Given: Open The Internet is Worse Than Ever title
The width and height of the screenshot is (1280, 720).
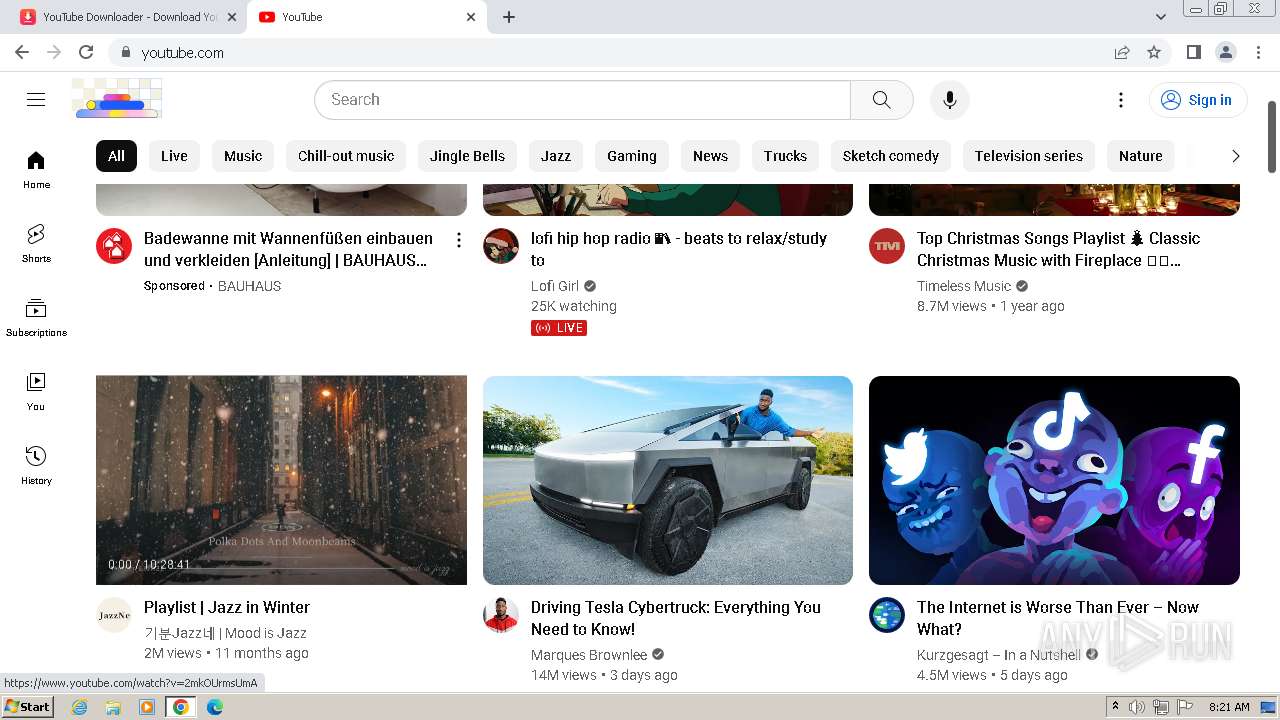Looking at the screenshot, I should tap(1058, 618).
